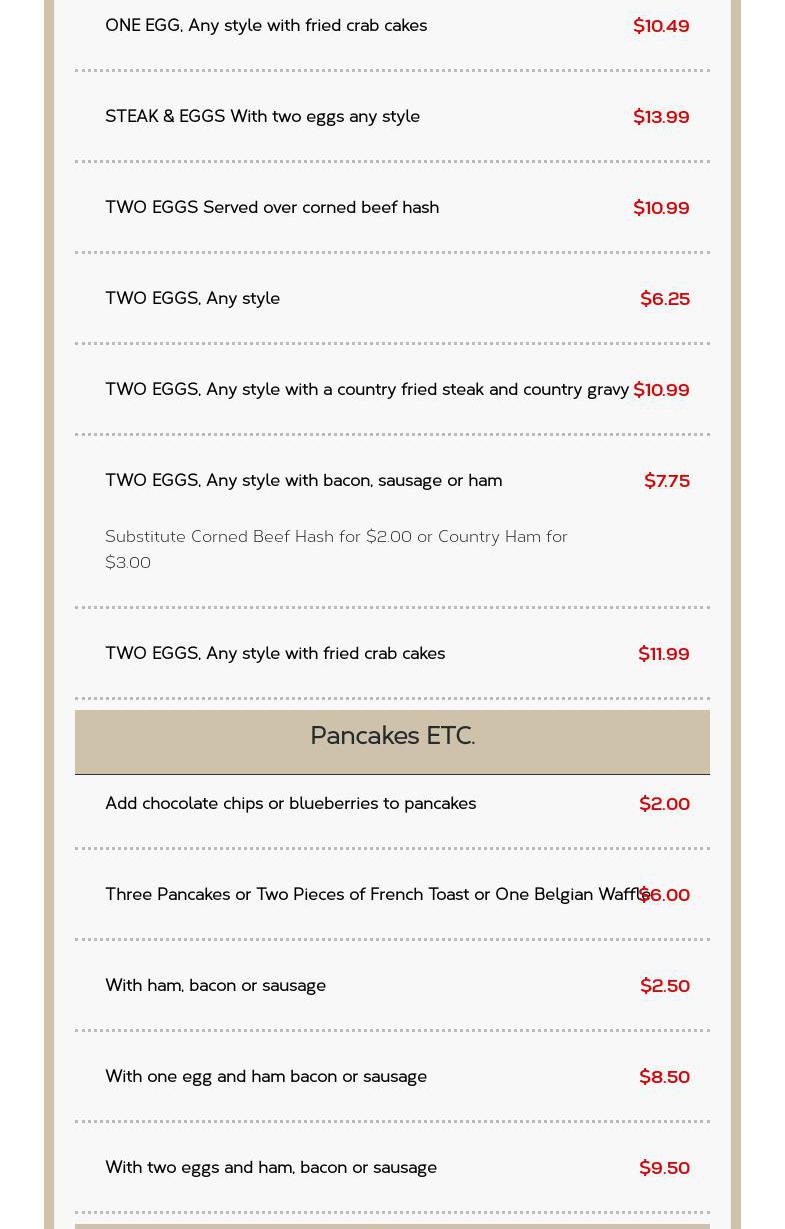Image resolution: width=785 pixels, height=1229 pixels.
Task: Click the $6.25 price
Action: (x=665, y=299)
